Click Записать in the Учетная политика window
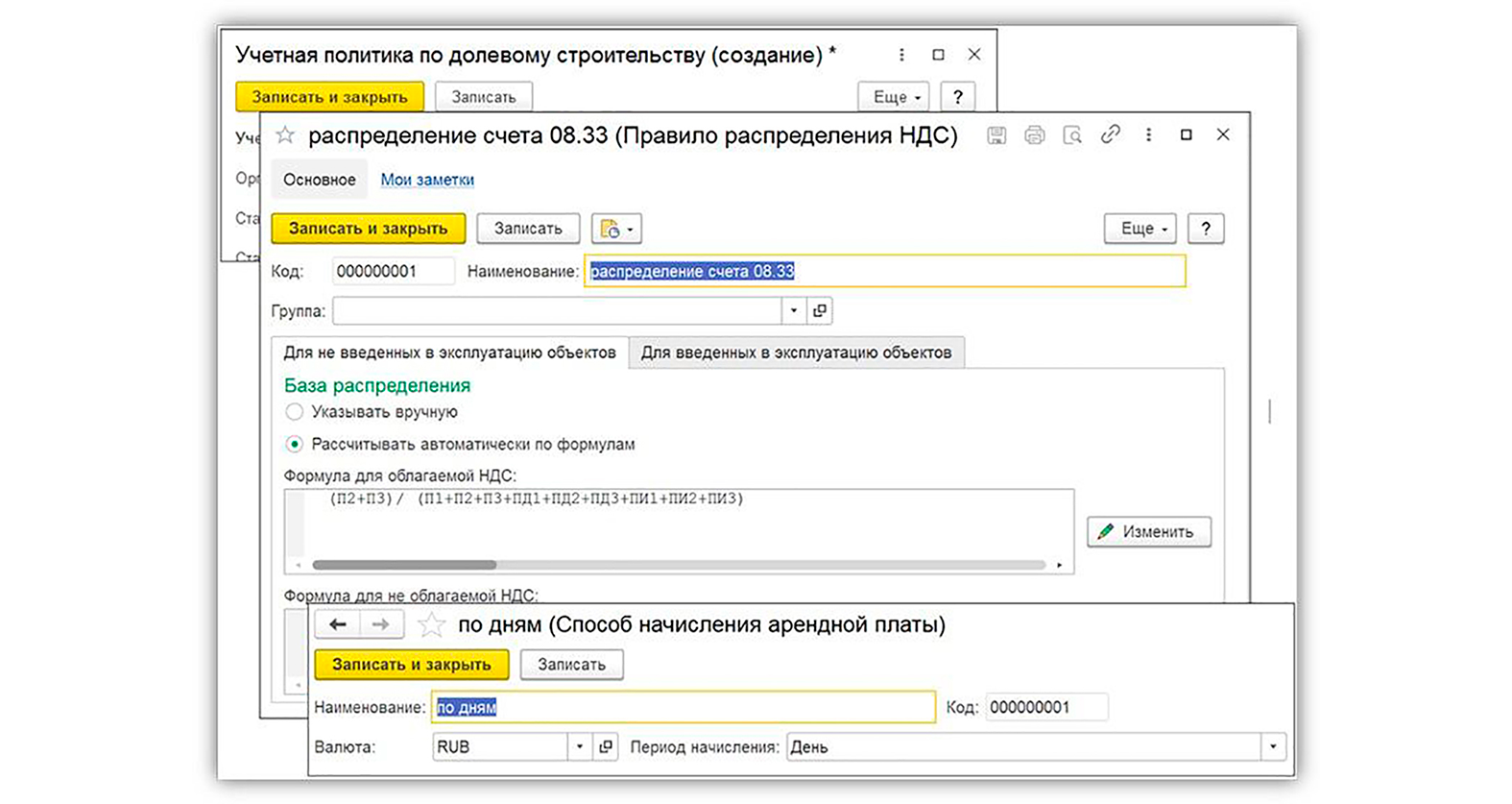 click(484, 97)
